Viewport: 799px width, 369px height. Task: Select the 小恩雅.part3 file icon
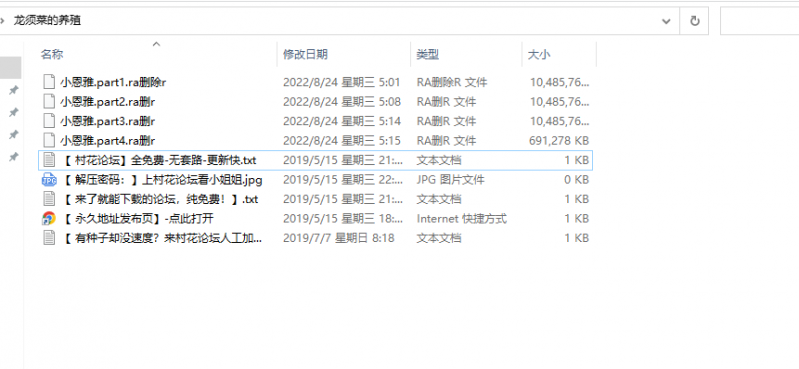point(49,121)
